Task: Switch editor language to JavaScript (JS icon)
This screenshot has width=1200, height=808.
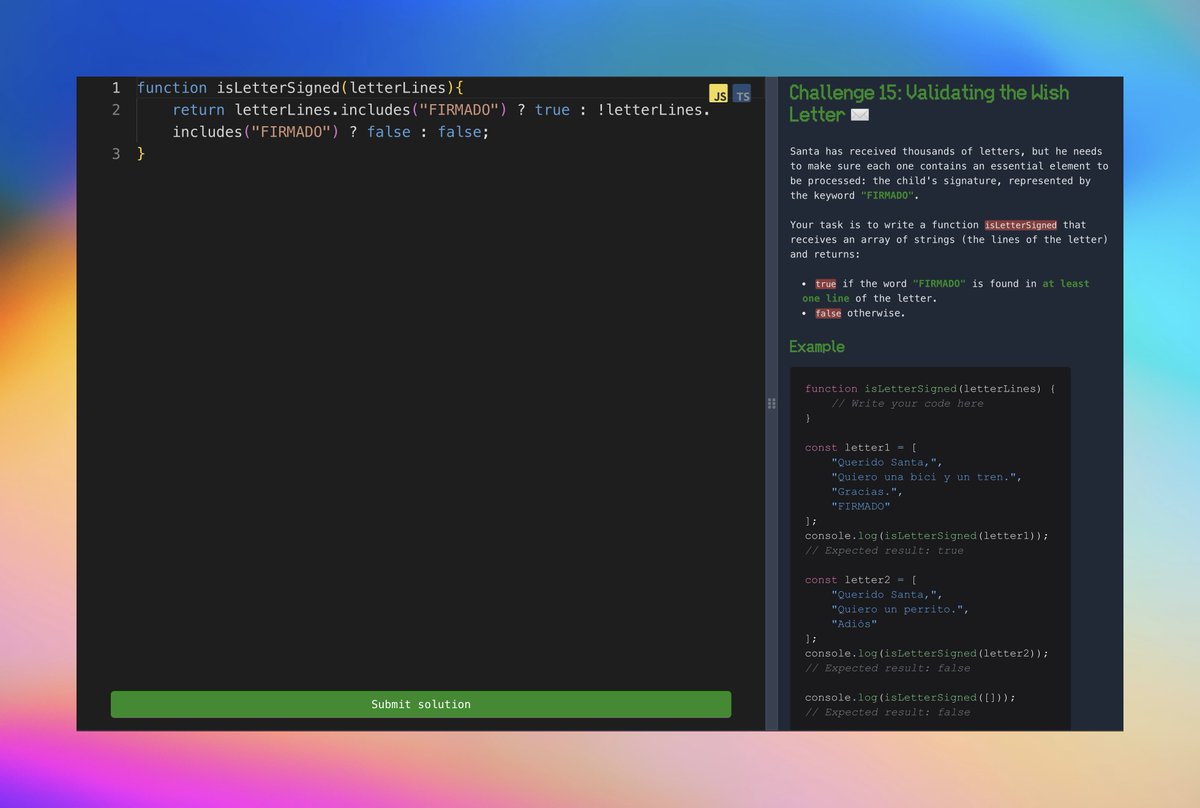Action: [x=719, y=94]
